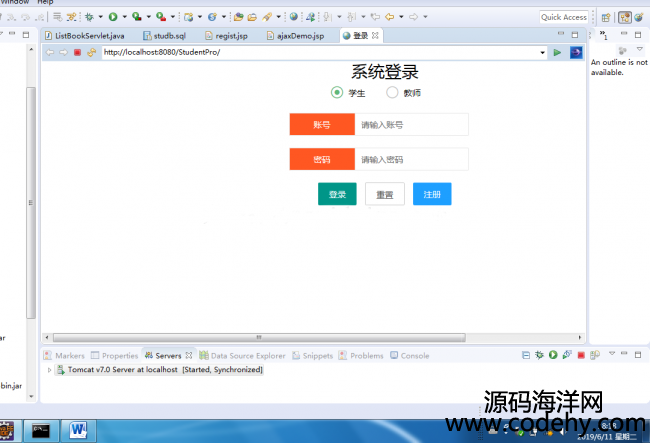Click the Search flashlight icon in toolbar

click(x=267, y=17)
